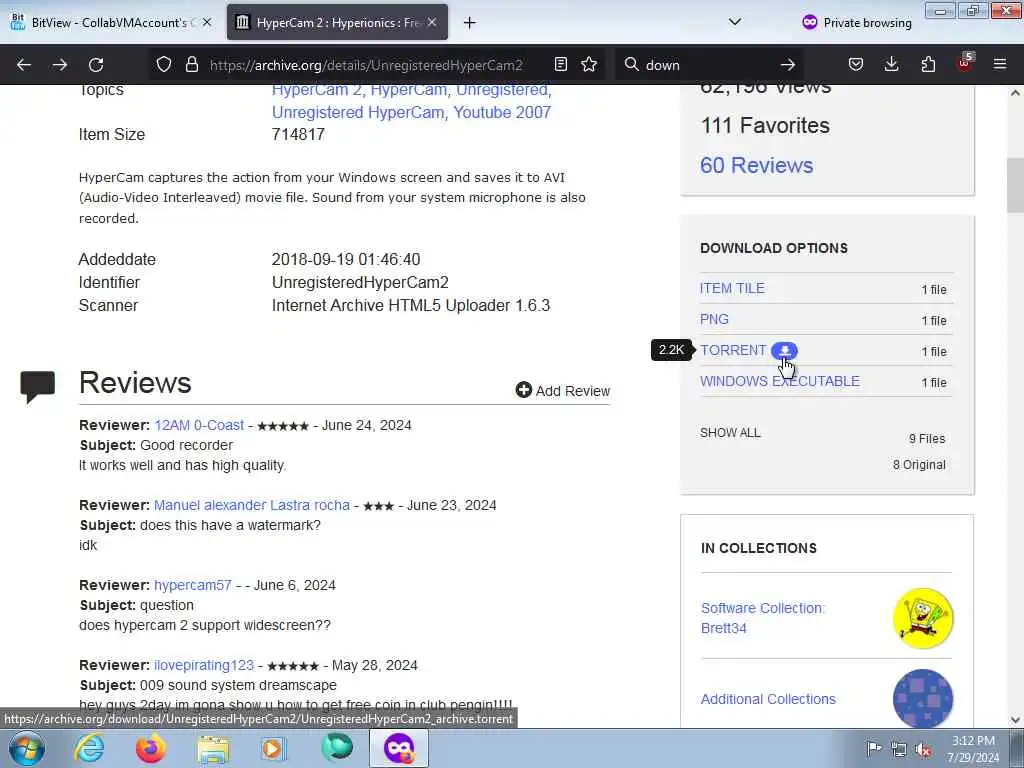
Task: Open the Firefox hamburger menu
Action: click(x=1000, y=65)
